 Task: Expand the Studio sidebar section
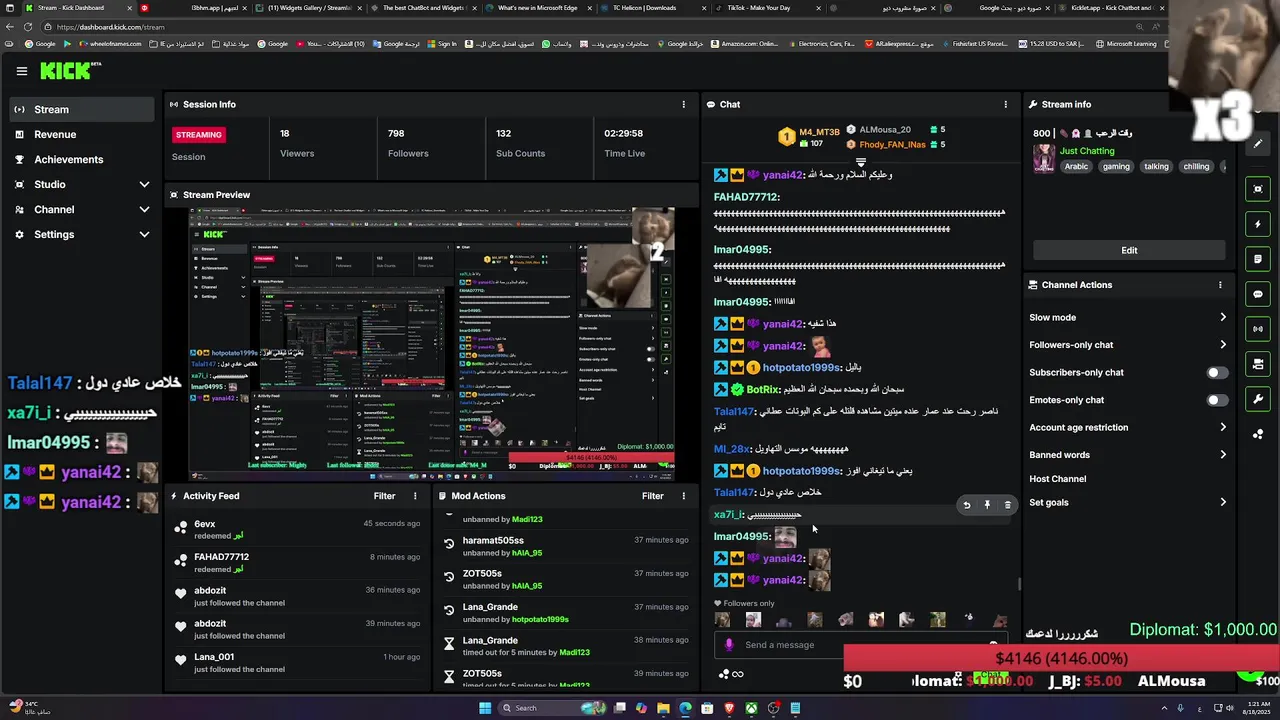144,185
